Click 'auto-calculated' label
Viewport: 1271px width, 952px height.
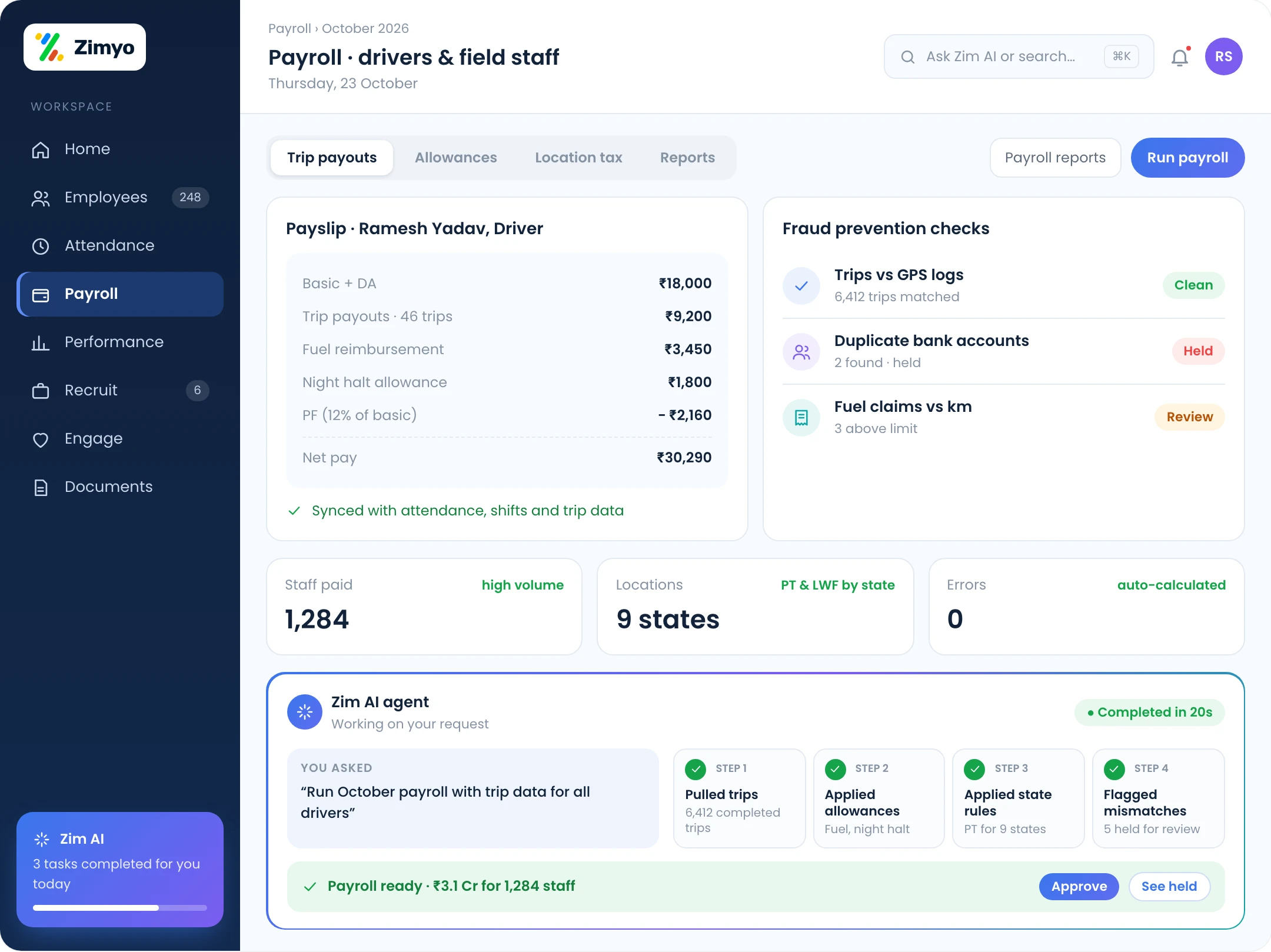[x=1171, y=585]
